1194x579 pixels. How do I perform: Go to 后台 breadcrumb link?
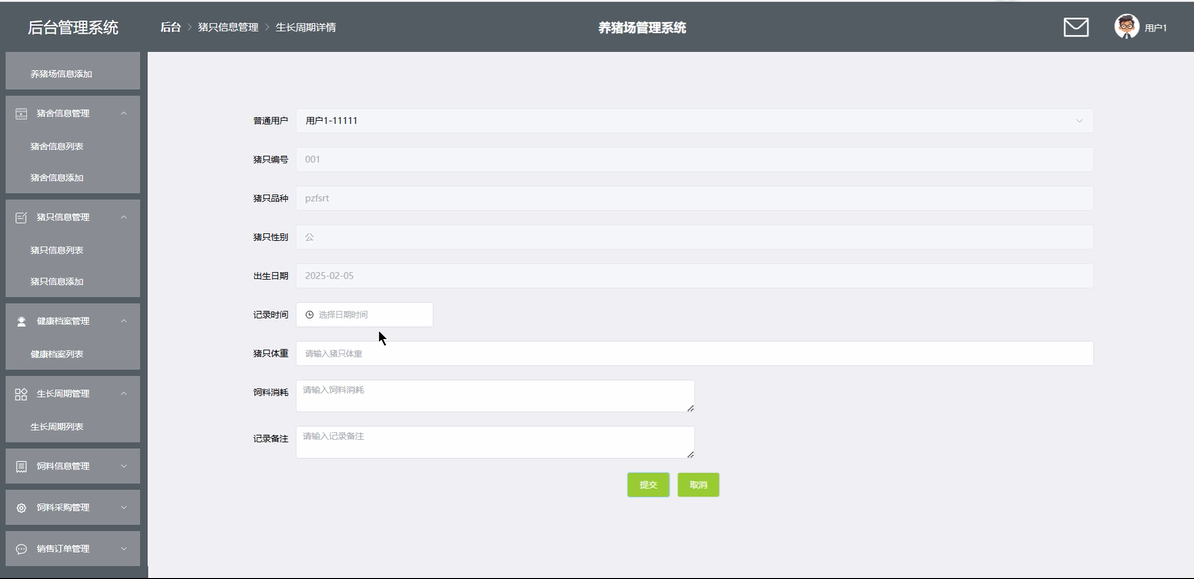click(x=171, y=27)
